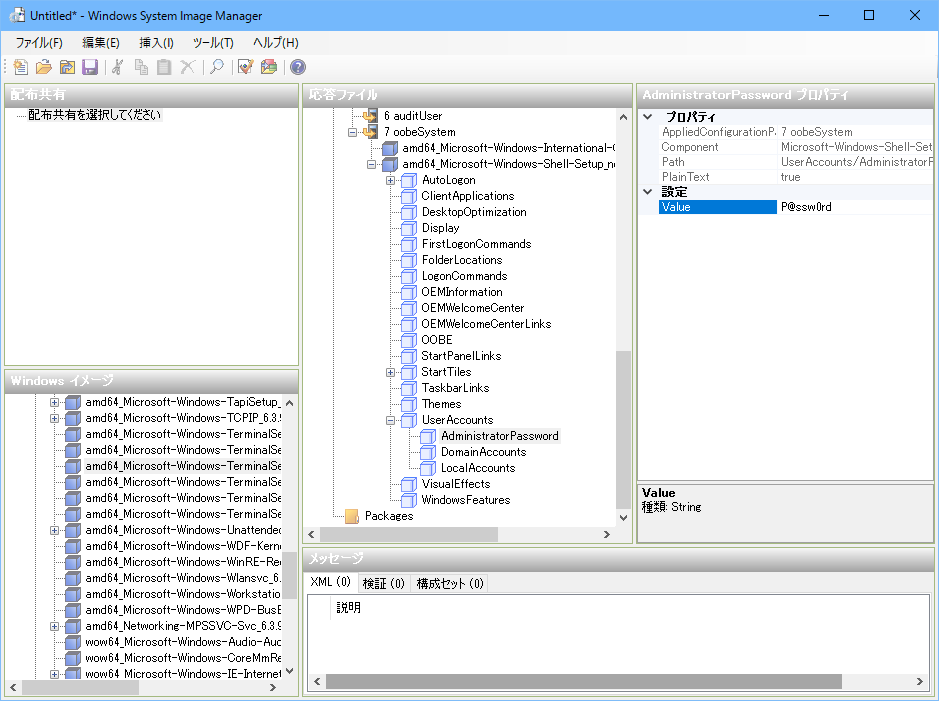Viewport: 939px width, 701px height.
Task: Save the answer file with the floppy icon
Action: click(x=90, y=67)
